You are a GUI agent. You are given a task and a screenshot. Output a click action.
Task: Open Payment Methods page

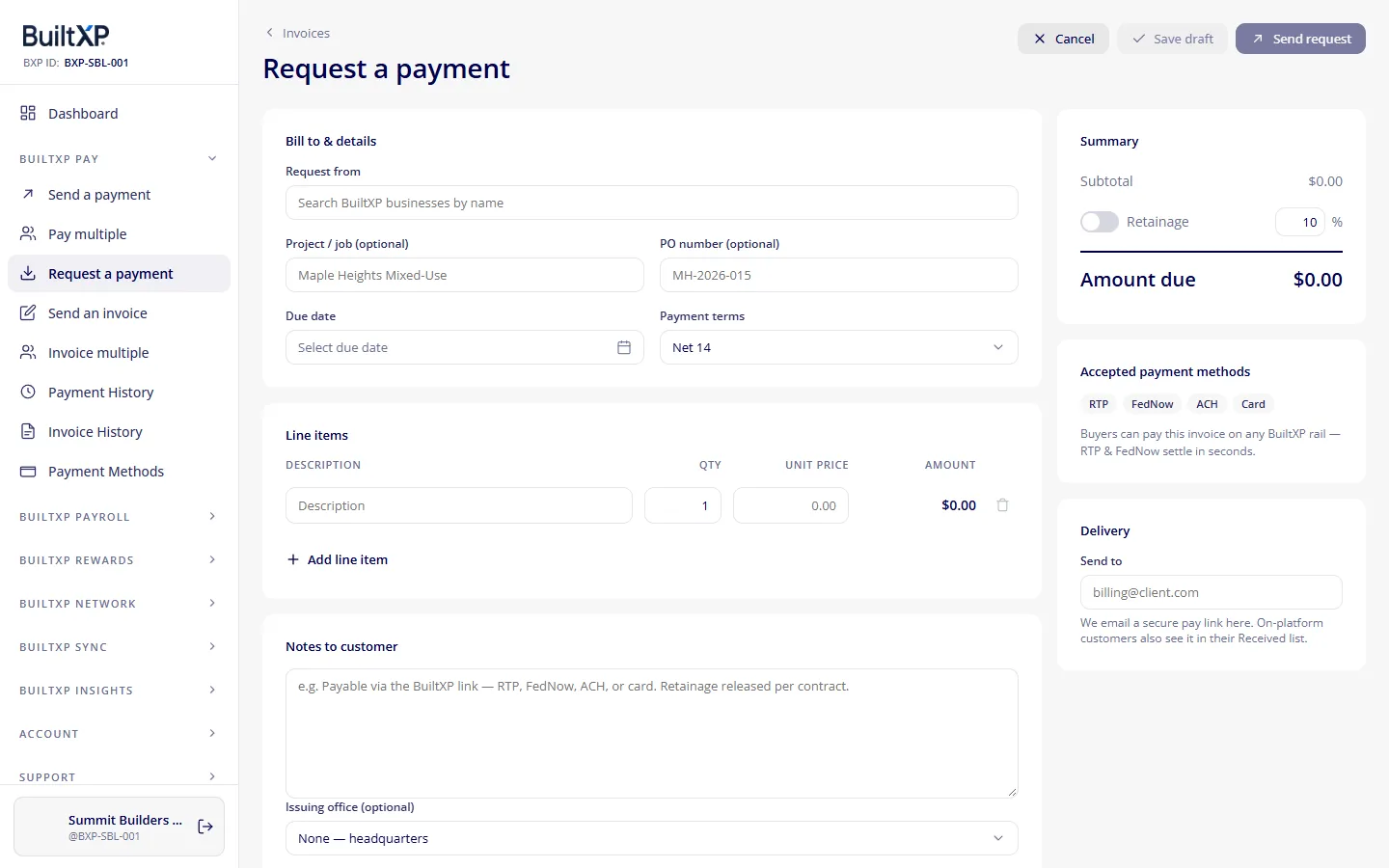119,471
